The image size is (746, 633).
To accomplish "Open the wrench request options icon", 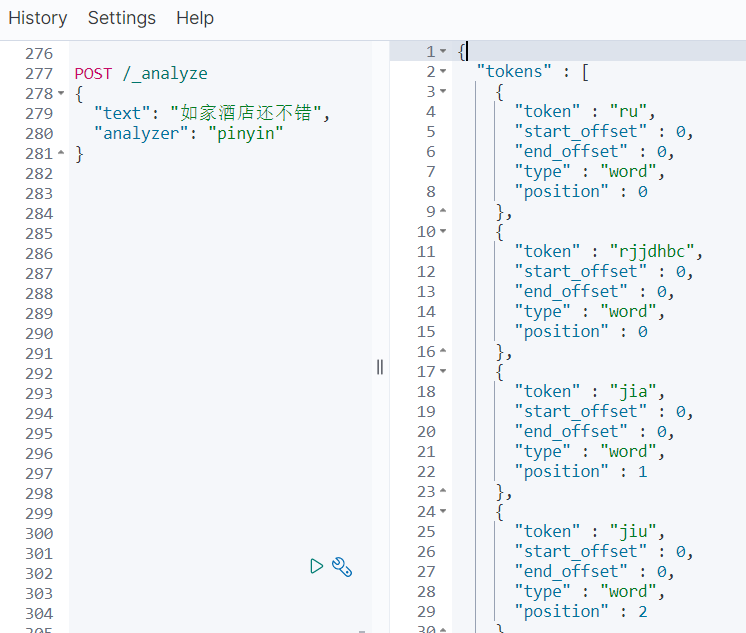I will 342,566.
